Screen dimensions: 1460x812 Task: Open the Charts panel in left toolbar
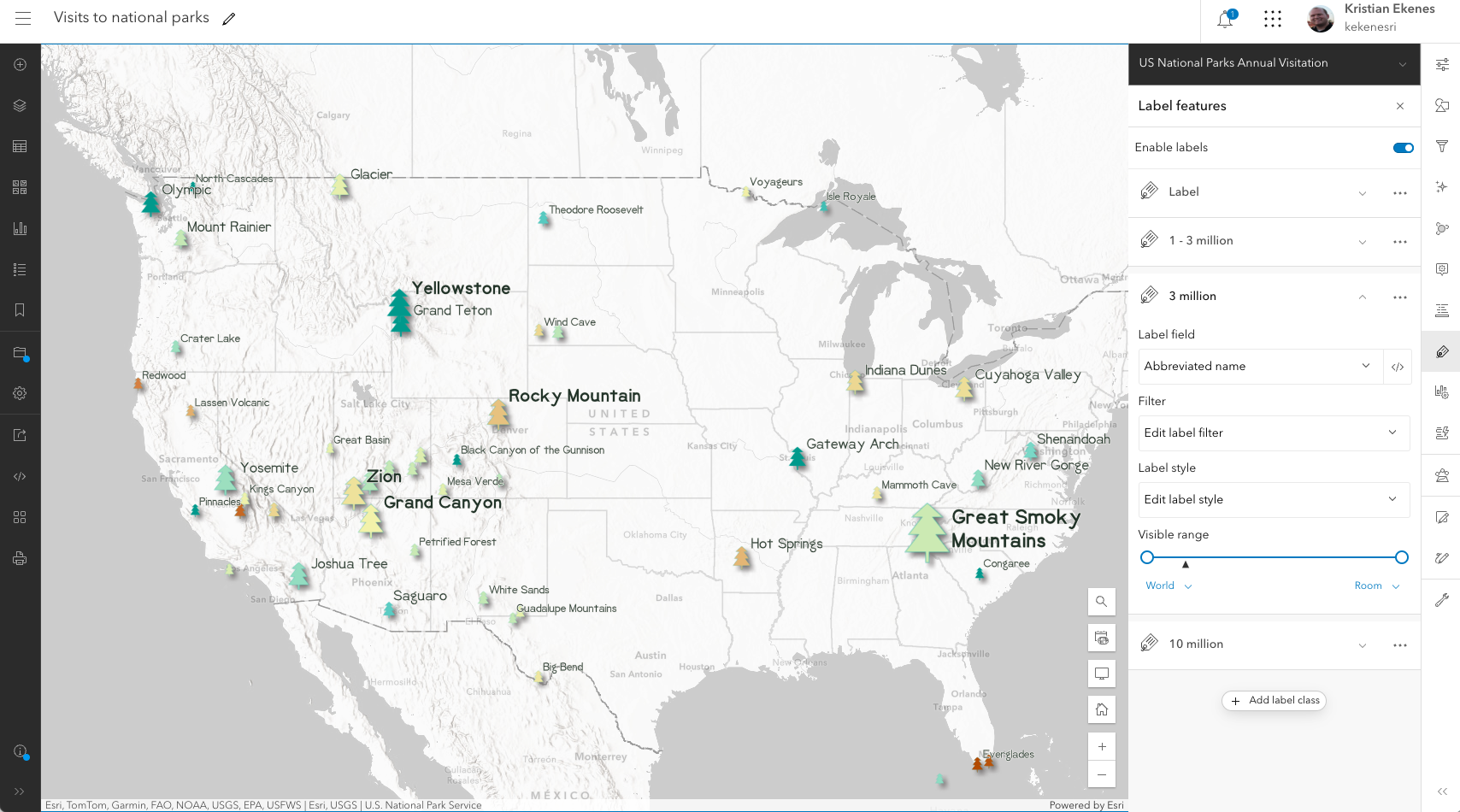click(x=20, y=229)
